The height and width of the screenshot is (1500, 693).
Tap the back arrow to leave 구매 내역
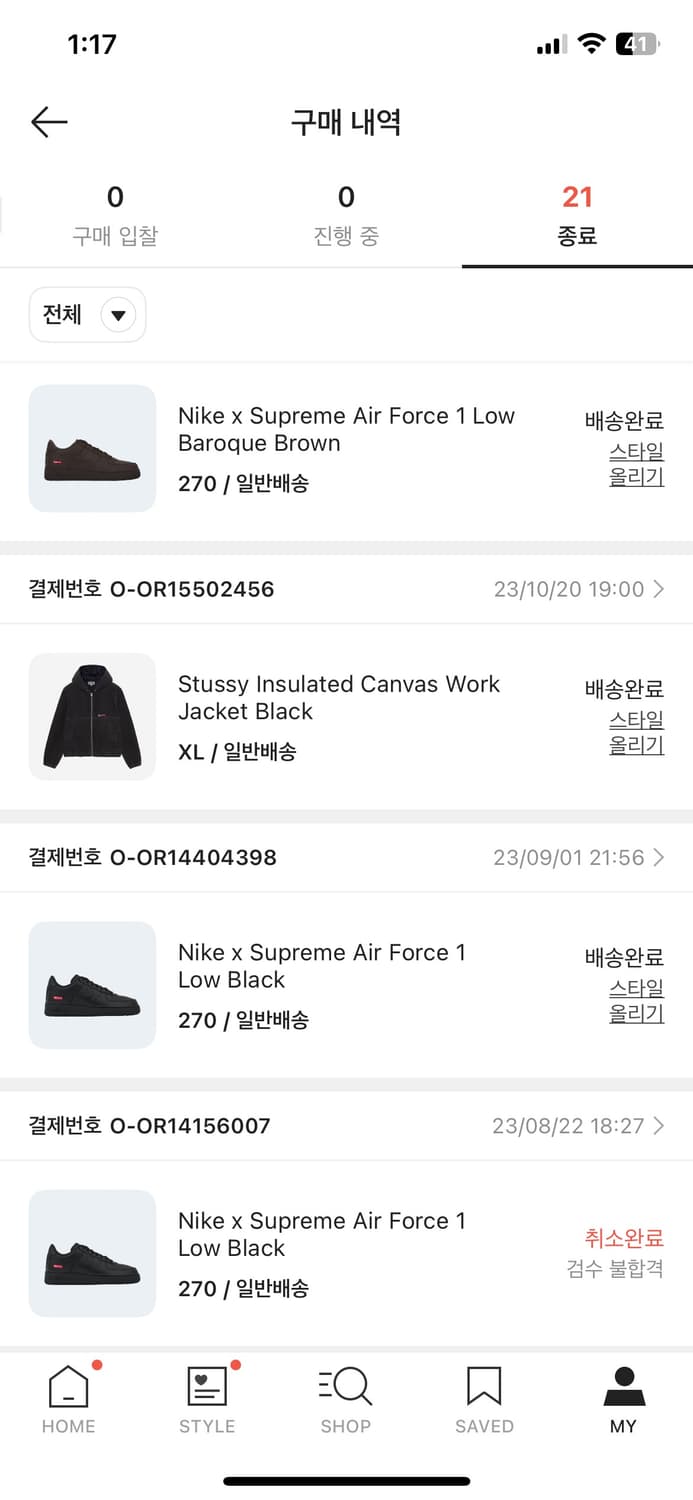(x=47, y=121)
